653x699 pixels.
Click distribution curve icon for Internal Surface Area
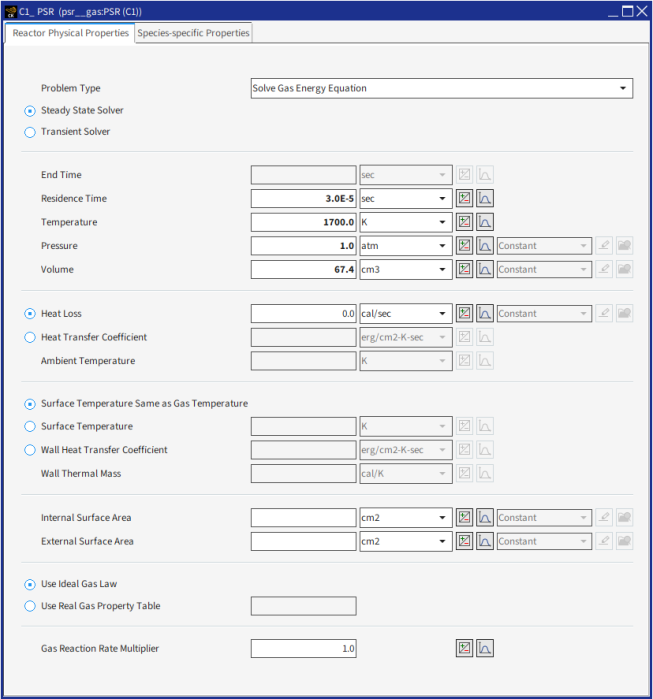(x=485, y=518)
